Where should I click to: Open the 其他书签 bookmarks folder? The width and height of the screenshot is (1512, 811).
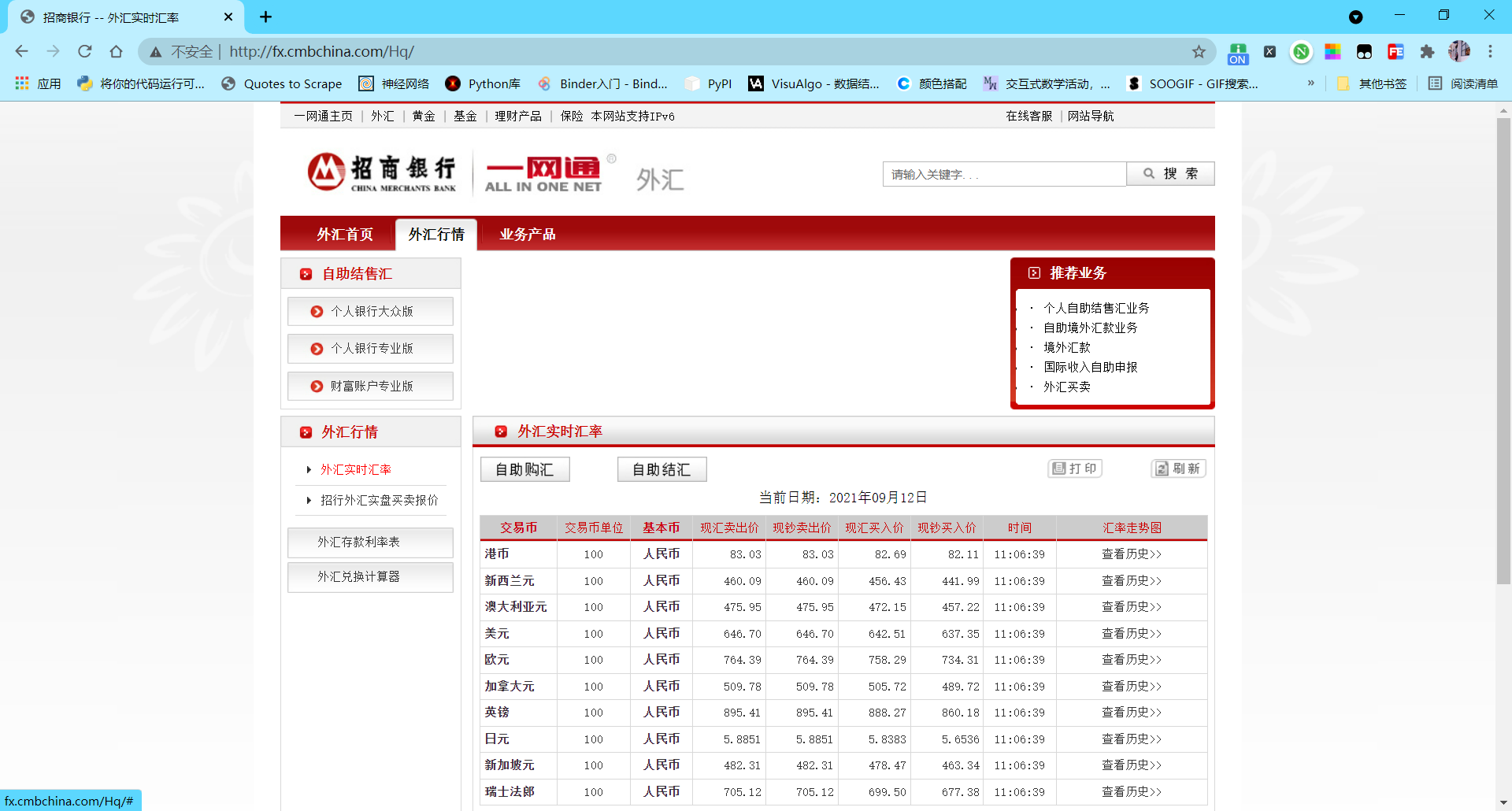[1372, 83]
